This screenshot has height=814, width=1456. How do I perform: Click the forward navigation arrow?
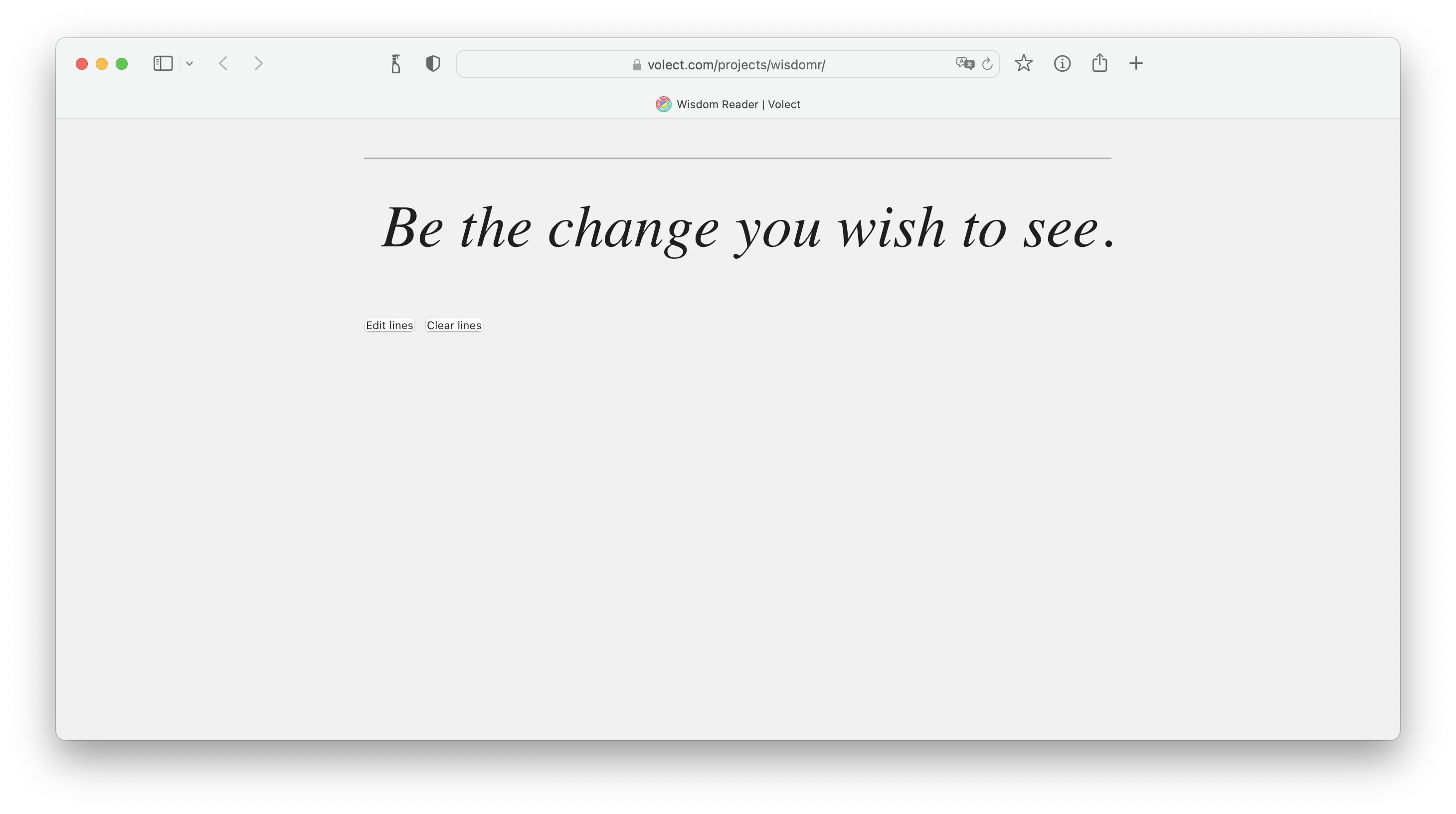(x=258, y=63)
